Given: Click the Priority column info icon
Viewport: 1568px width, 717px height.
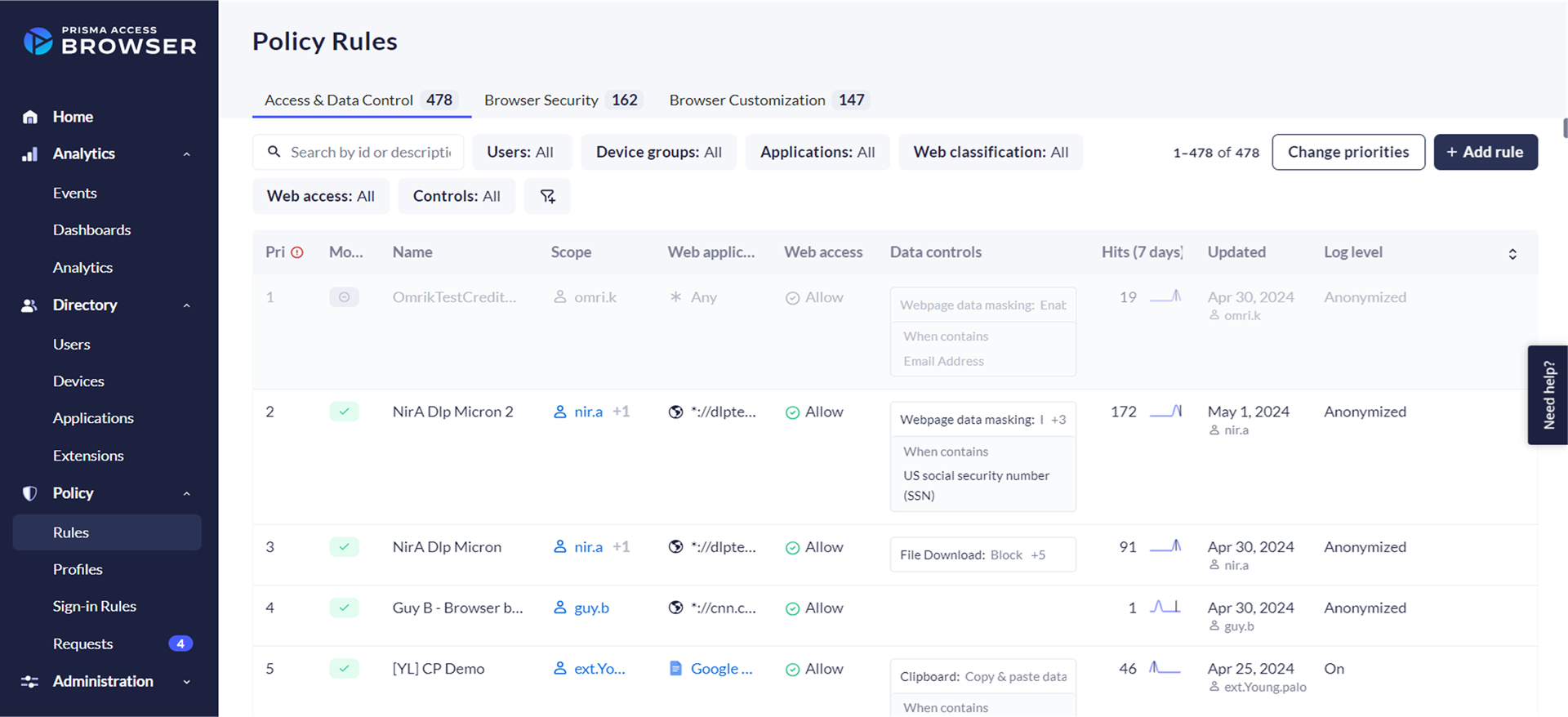Looking at the screenshot, I should (x=297, y=252).
